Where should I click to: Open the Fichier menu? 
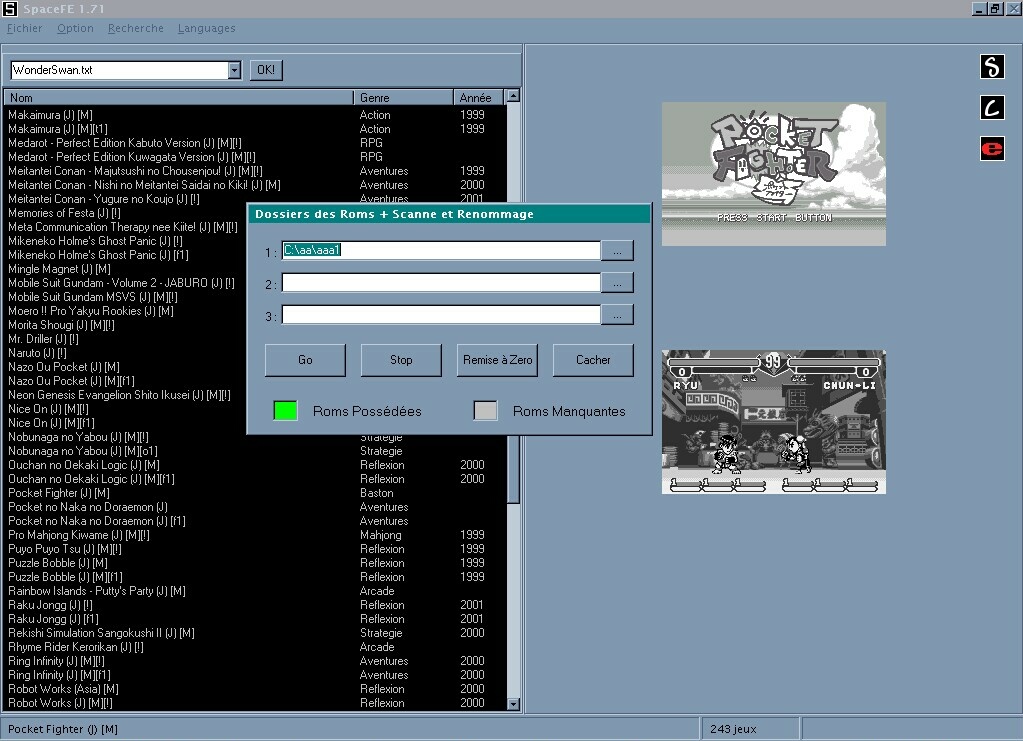tap(24, 28)
